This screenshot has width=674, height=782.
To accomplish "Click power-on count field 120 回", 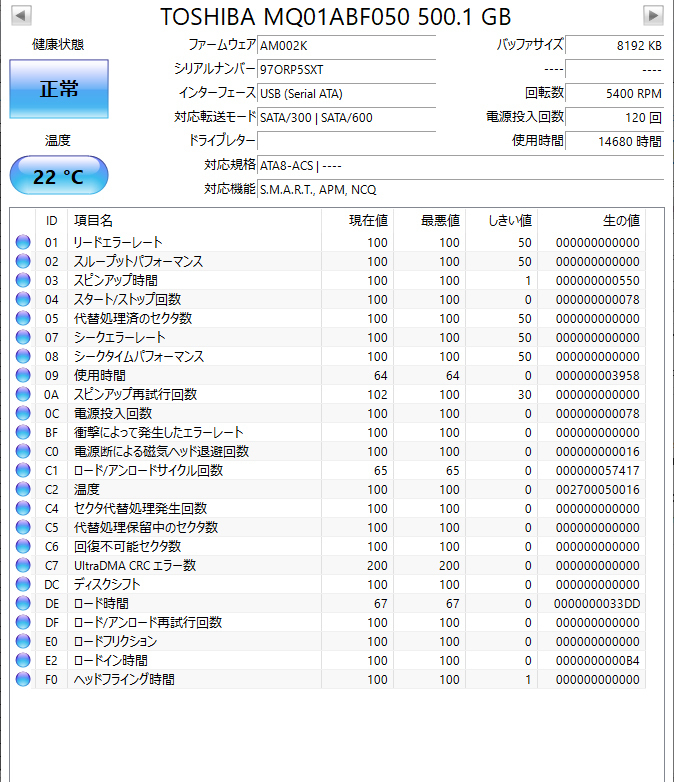I will (615, 117).
